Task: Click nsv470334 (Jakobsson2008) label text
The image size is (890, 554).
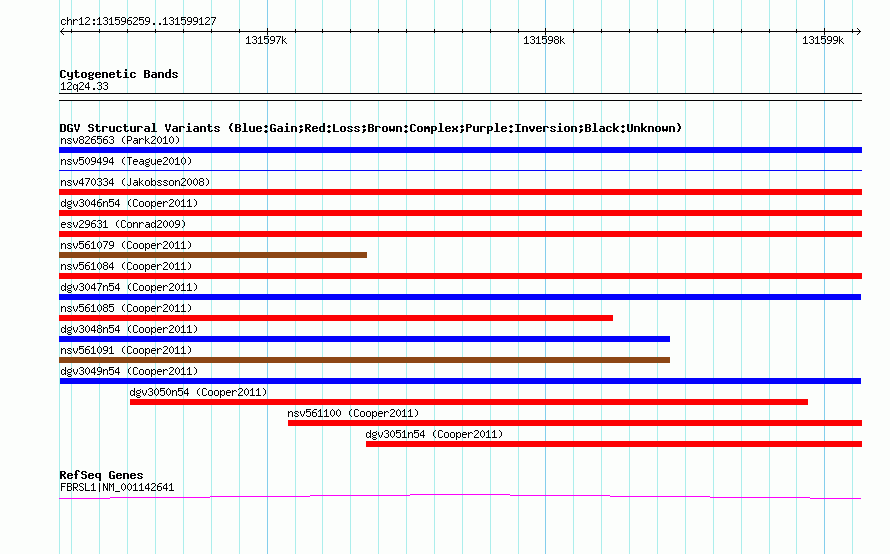Action: point(135,182)
